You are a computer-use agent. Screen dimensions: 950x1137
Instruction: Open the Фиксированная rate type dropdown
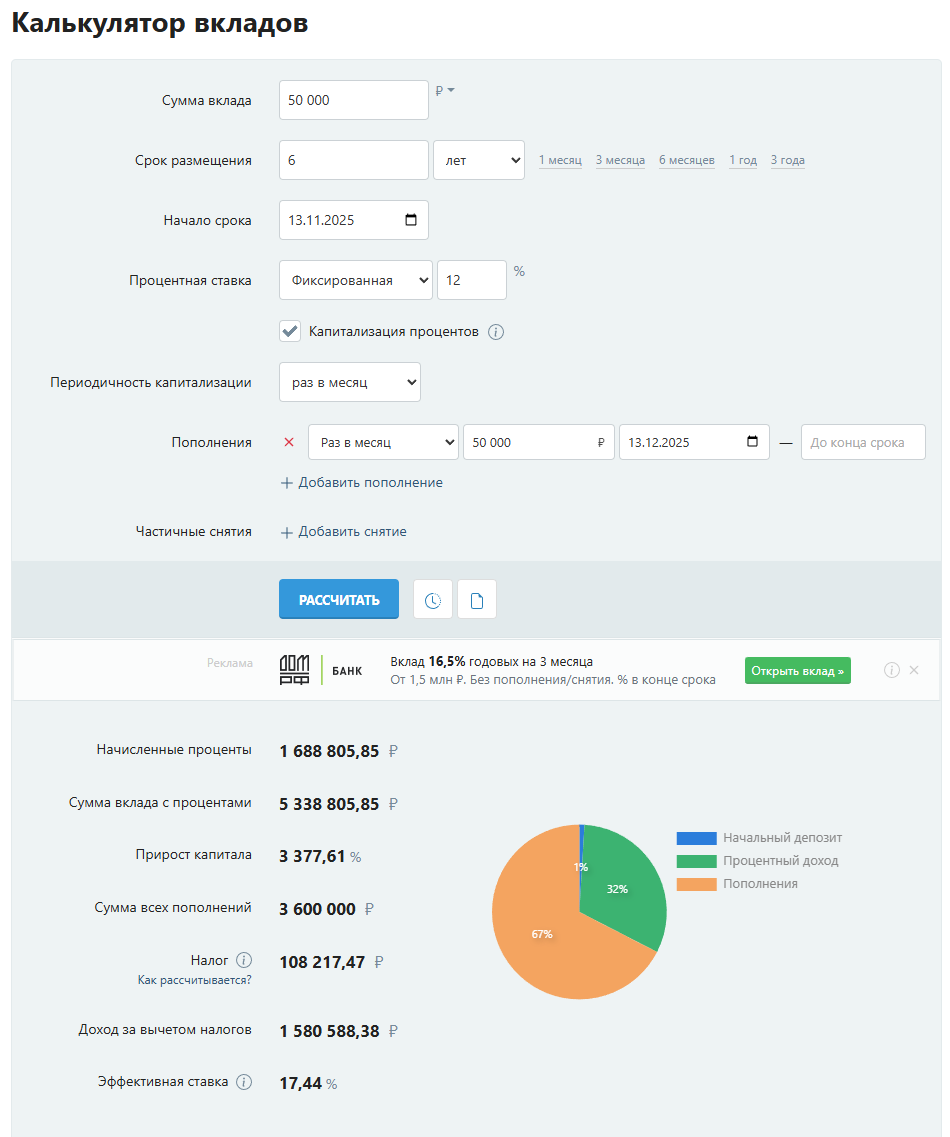(x=355, y=280)
